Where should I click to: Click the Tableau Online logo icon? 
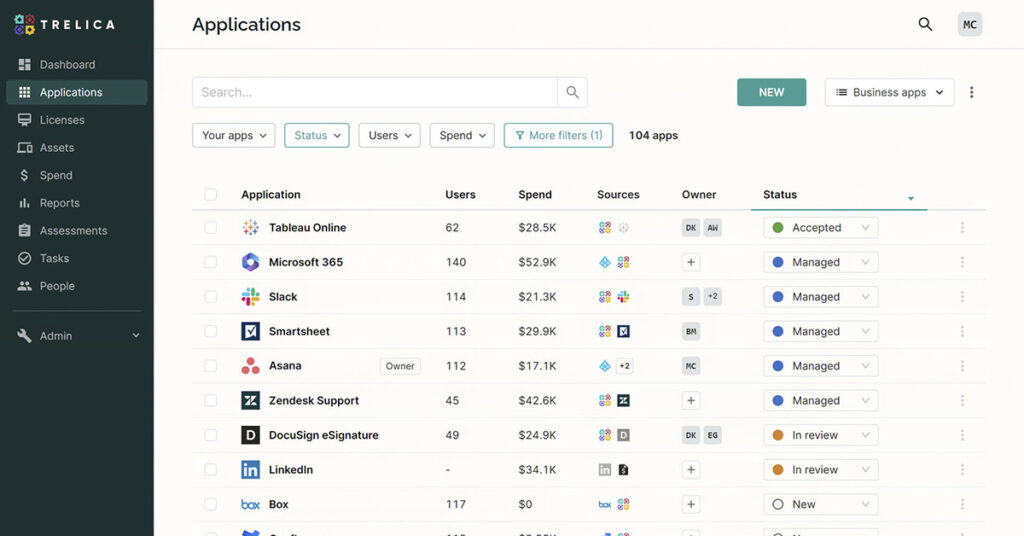250,228
